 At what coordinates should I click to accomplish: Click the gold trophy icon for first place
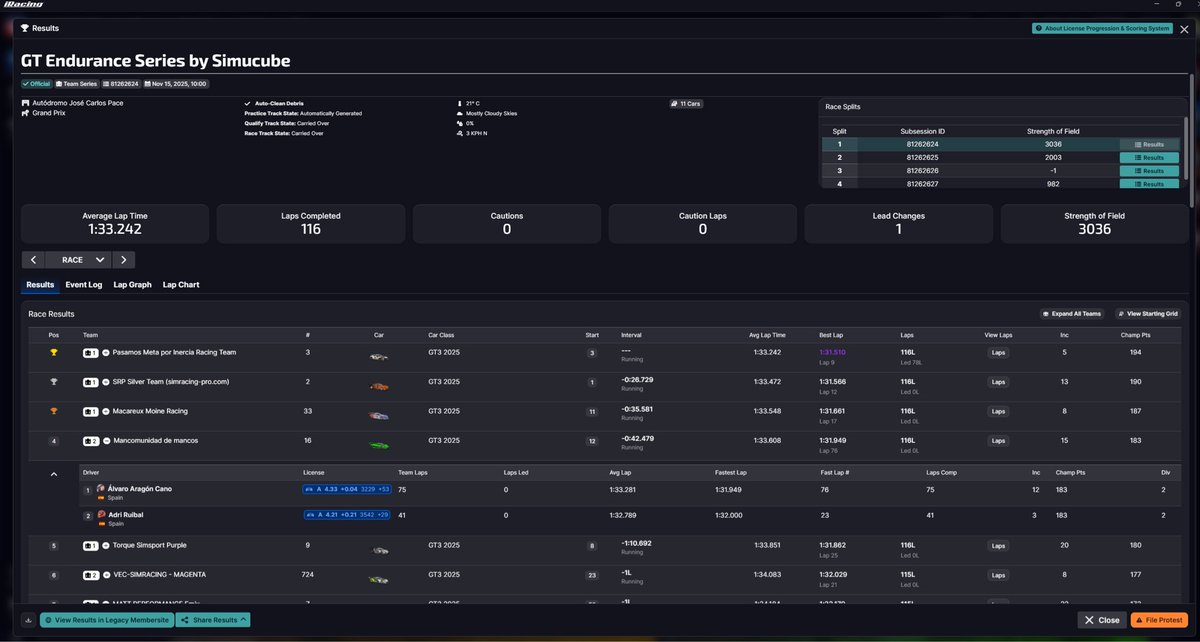pyautogui.click(x=54, y=353)
